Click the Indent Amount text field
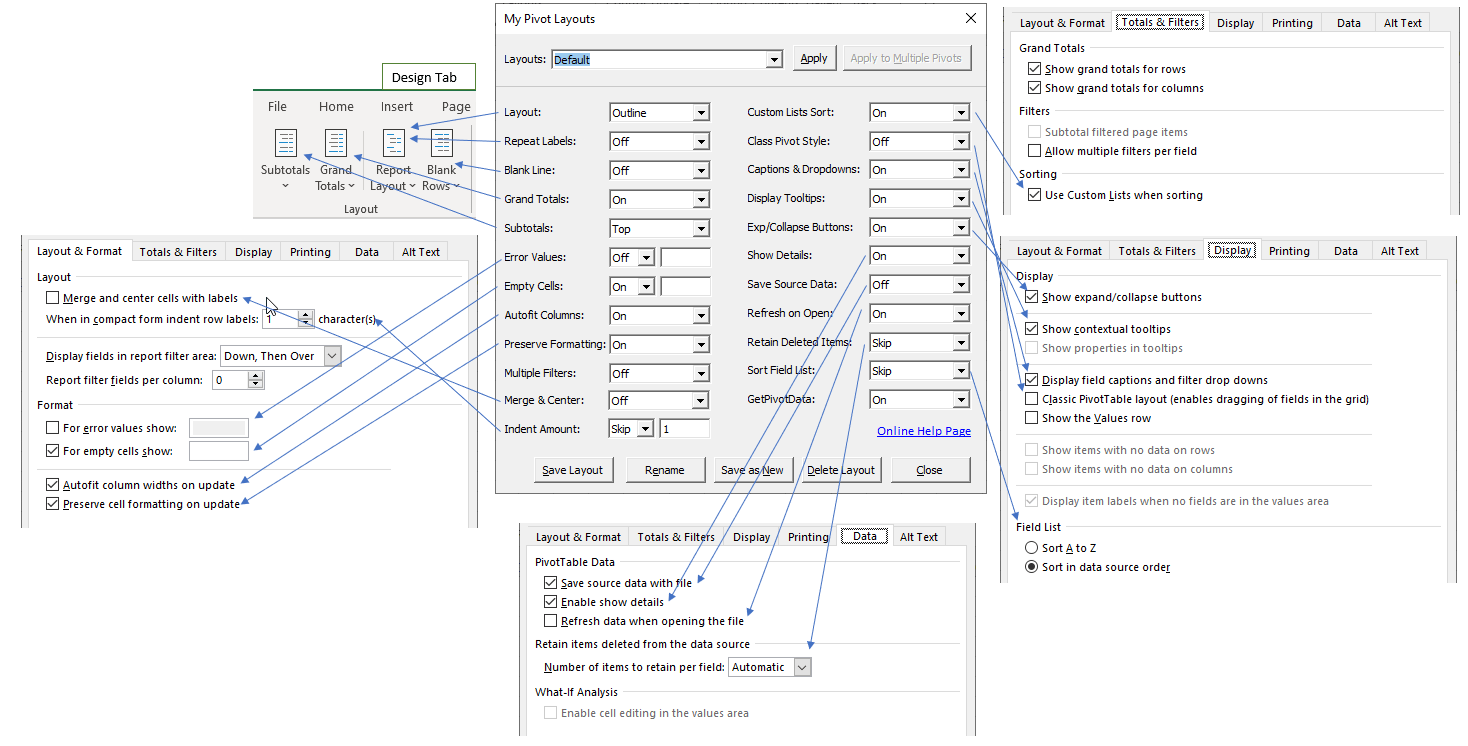This screenshot has height=746, width=1468. (x=685, y=429)
